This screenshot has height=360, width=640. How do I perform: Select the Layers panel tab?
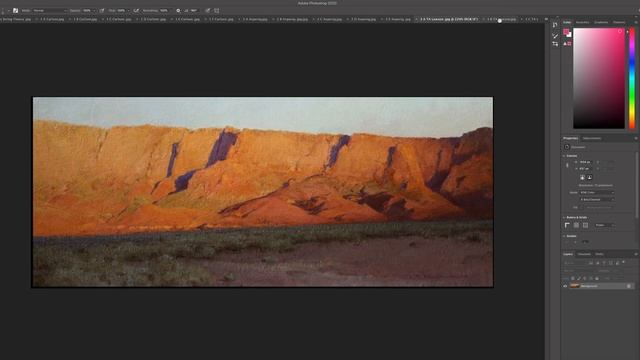coord(568,254)
